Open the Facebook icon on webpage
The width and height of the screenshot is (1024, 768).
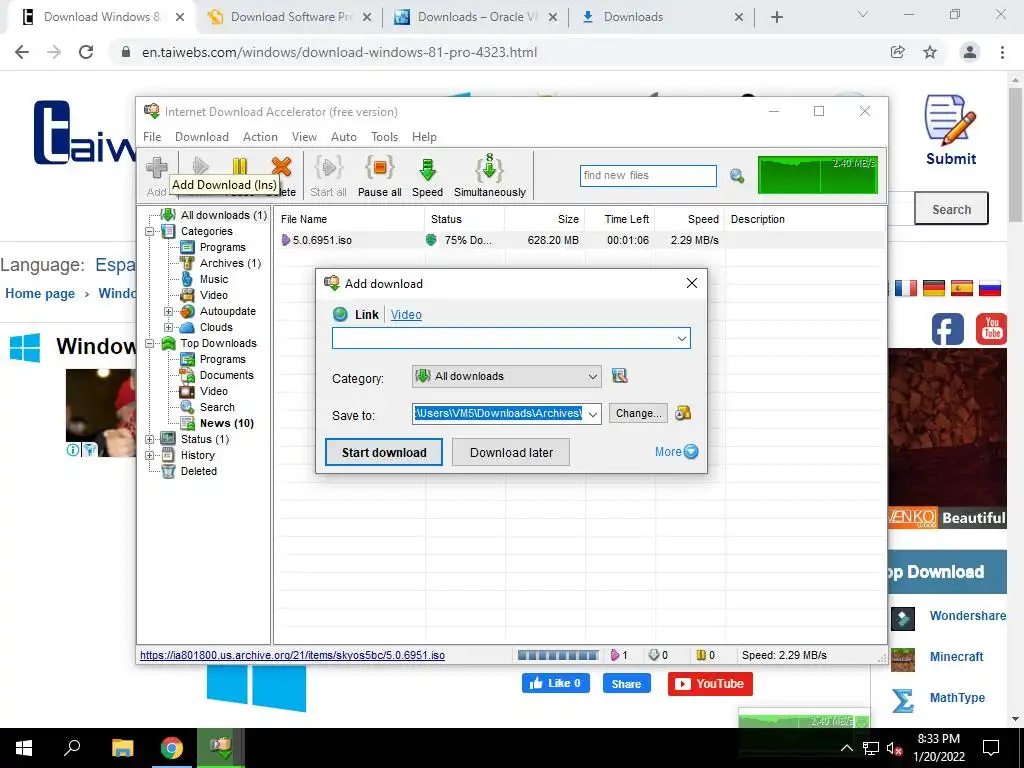click(948, 328)
